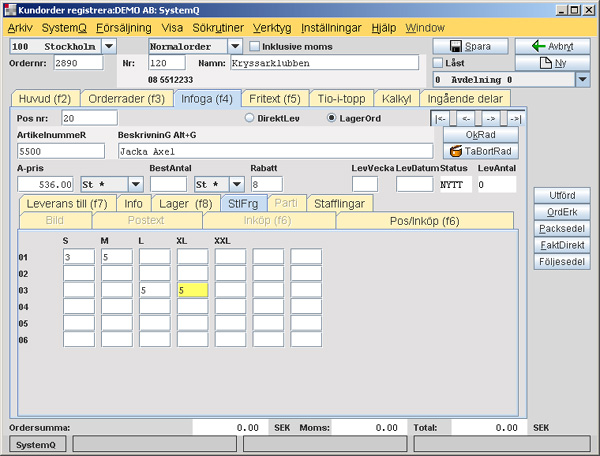600x456 pixels.
Task: Open the Info sub-tab
Action: (x=133, y=204)
